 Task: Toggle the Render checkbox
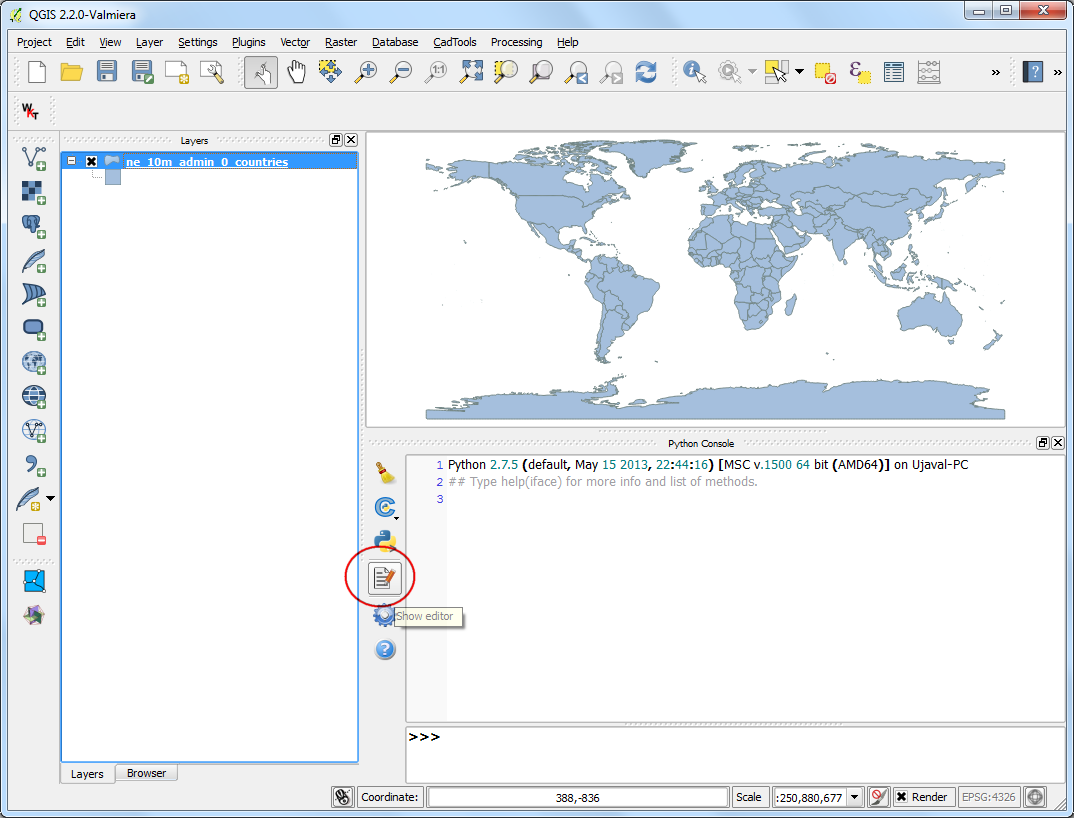(x=901, y=797)
